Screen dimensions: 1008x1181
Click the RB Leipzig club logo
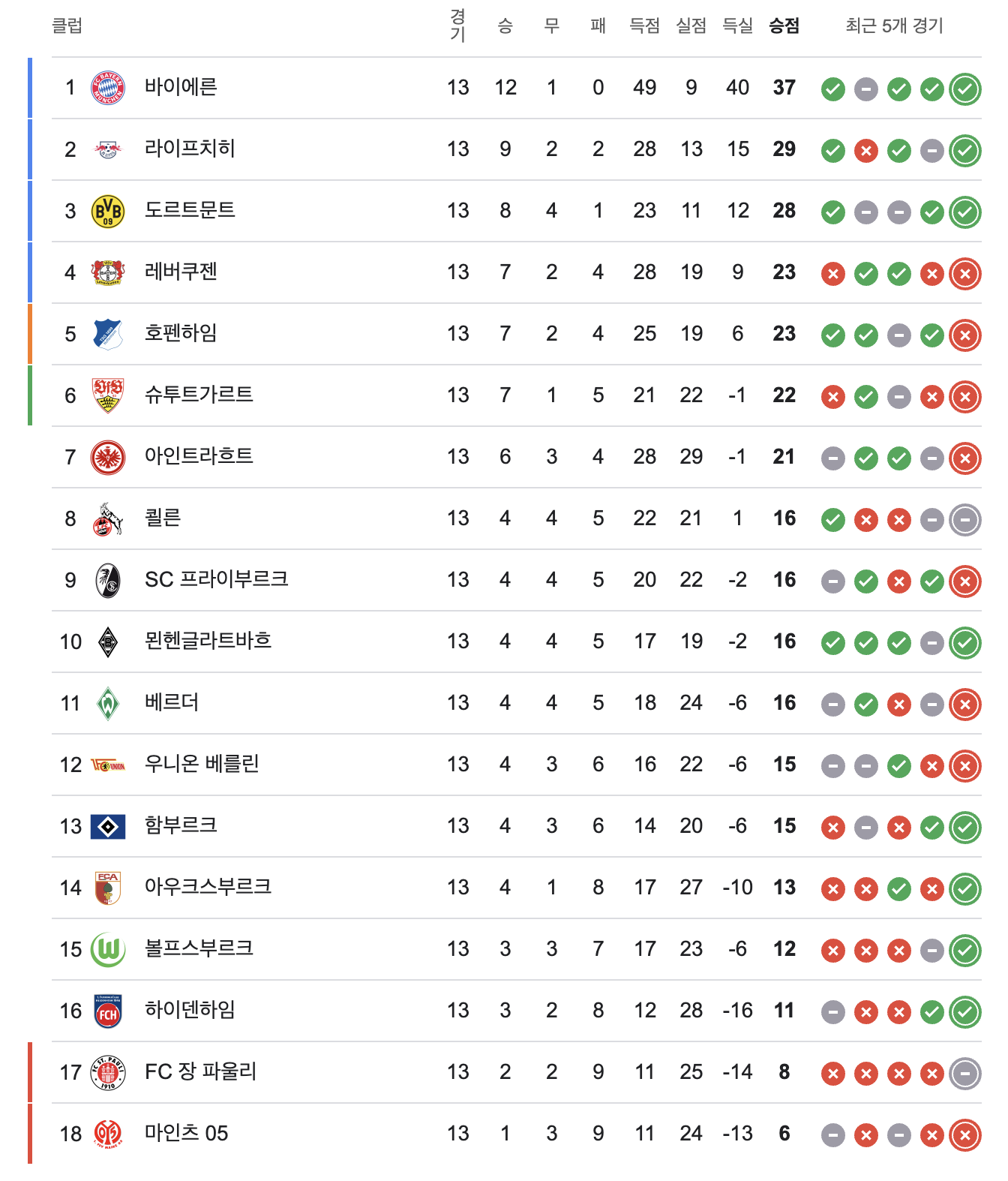click(108, 149)
